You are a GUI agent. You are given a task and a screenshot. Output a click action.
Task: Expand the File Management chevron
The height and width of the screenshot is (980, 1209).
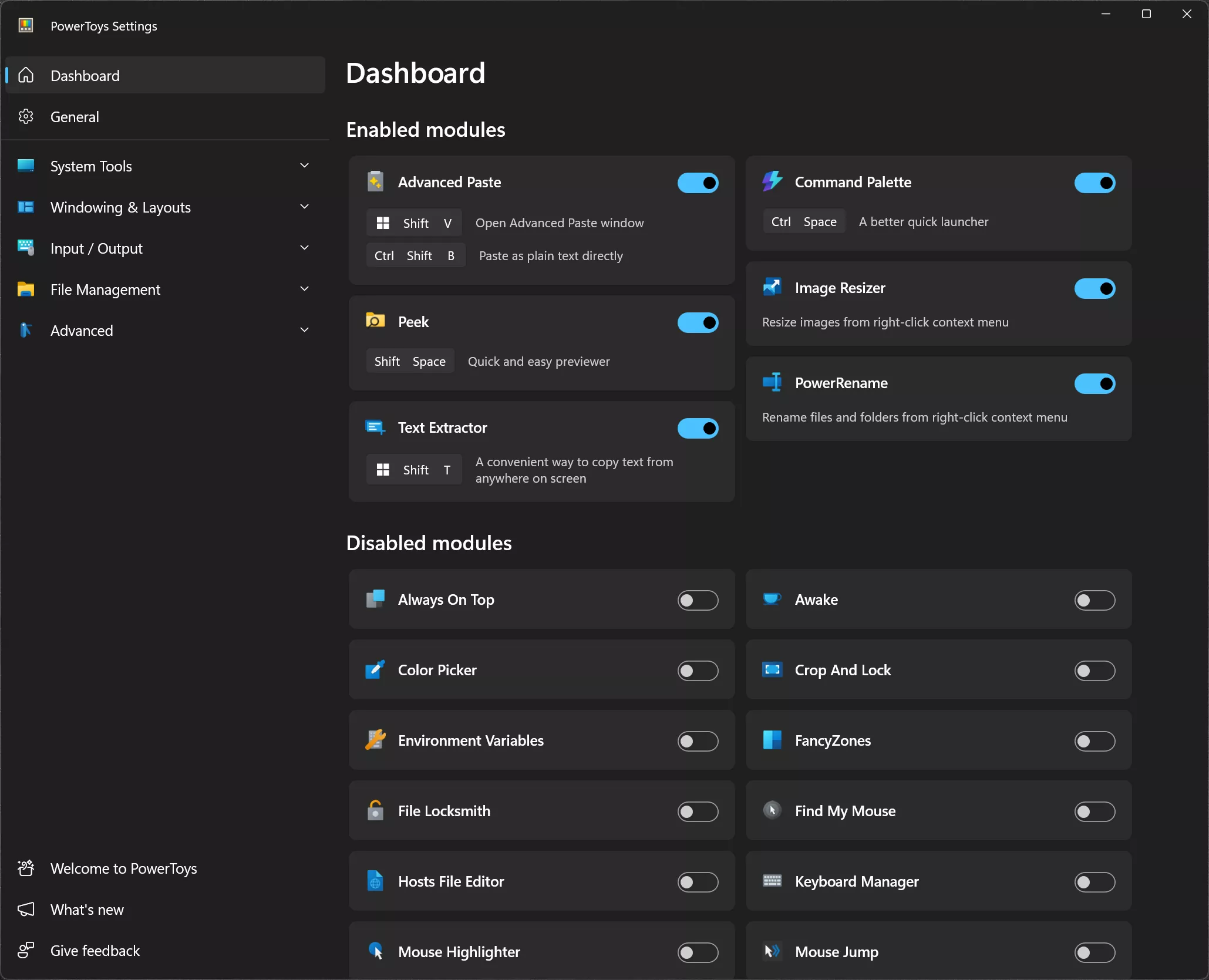point(304,289)
